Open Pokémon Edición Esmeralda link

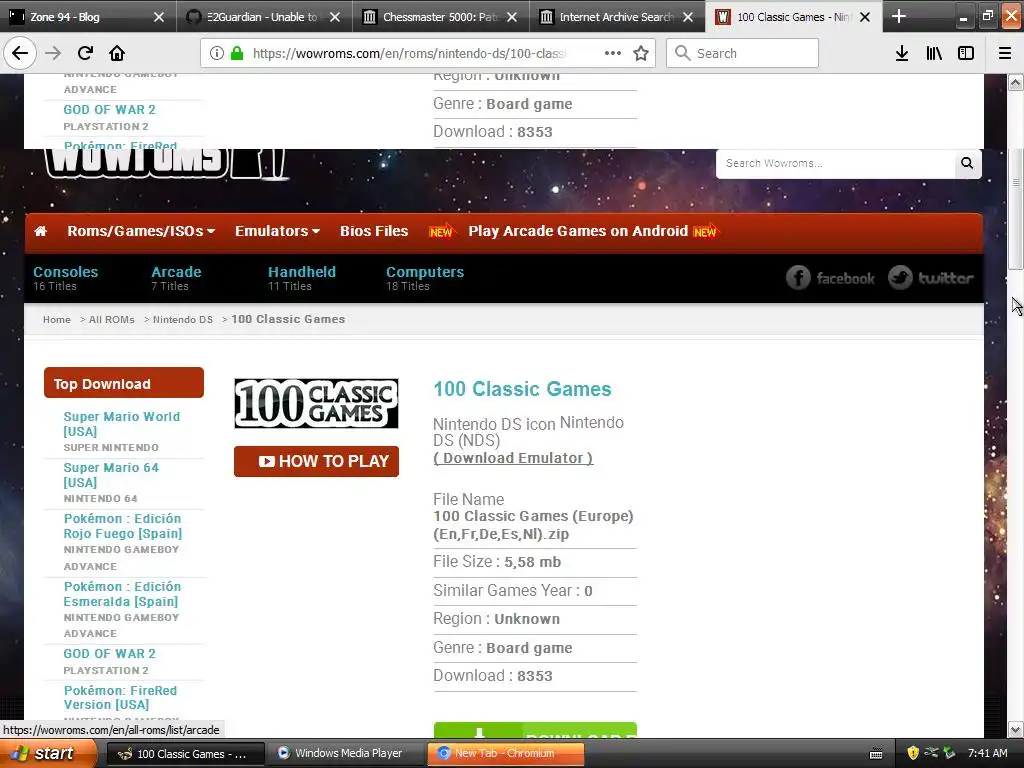coord(122,594)
